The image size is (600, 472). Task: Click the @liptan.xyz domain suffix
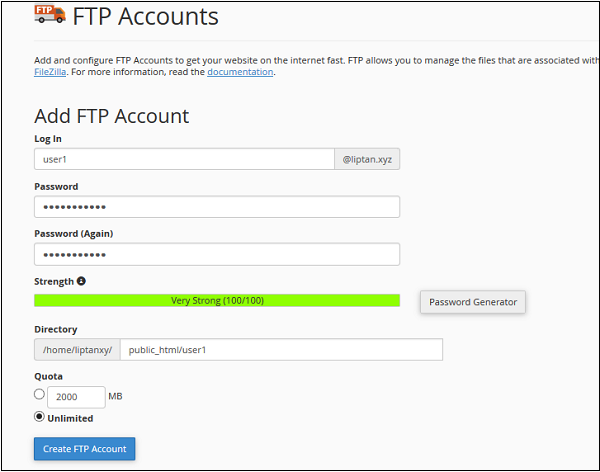coord(367,159)
